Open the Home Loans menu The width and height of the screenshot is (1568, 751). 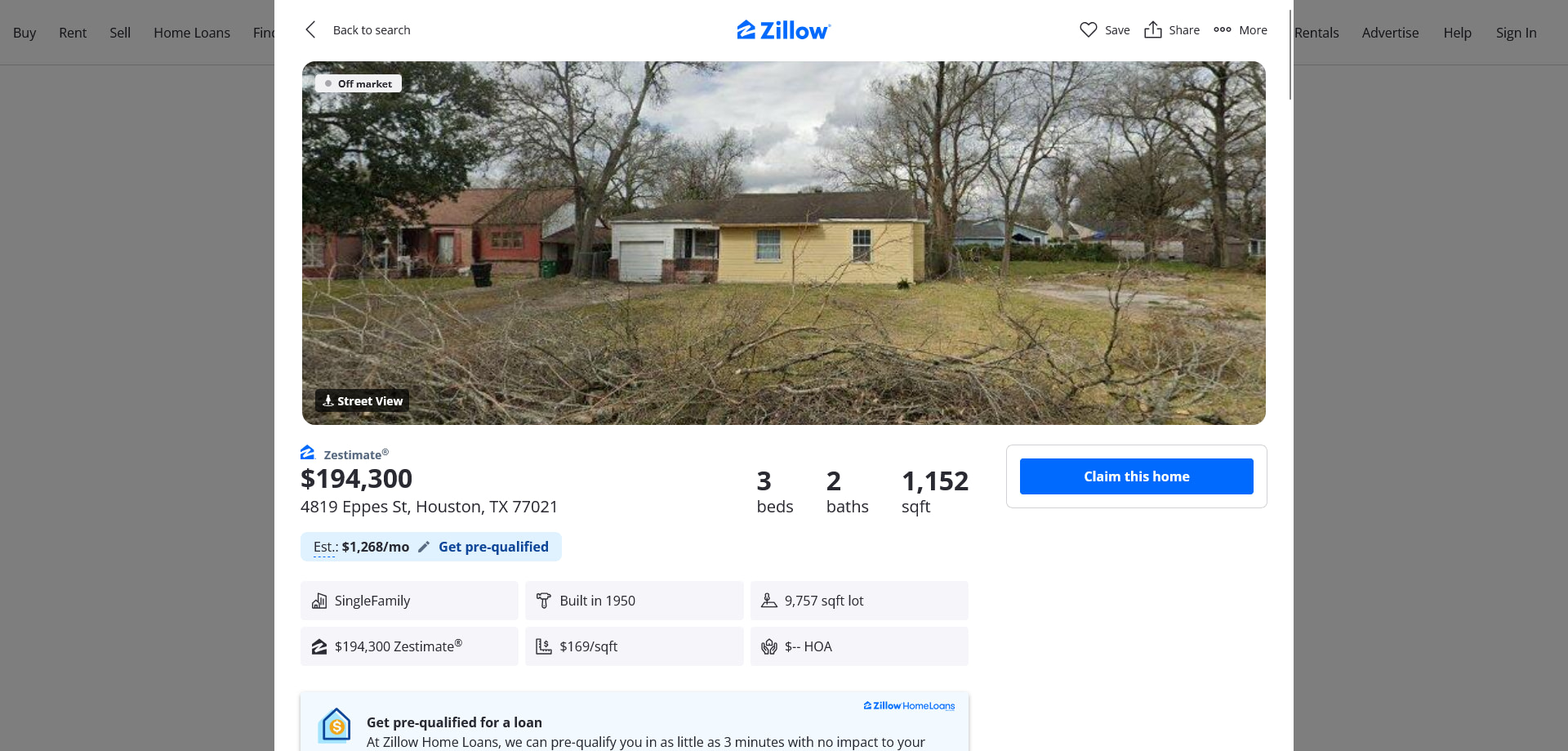tap(192, 33)
